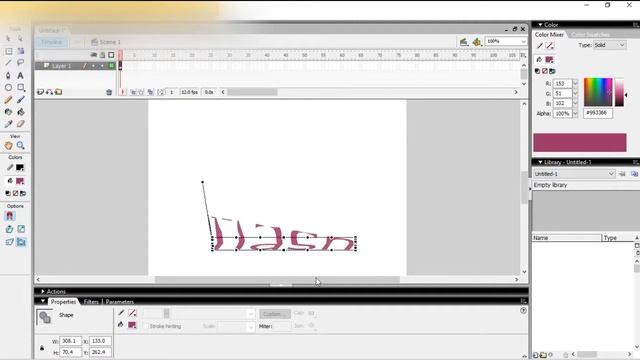Toggle width-height constrain lock icon

[42, 348]
